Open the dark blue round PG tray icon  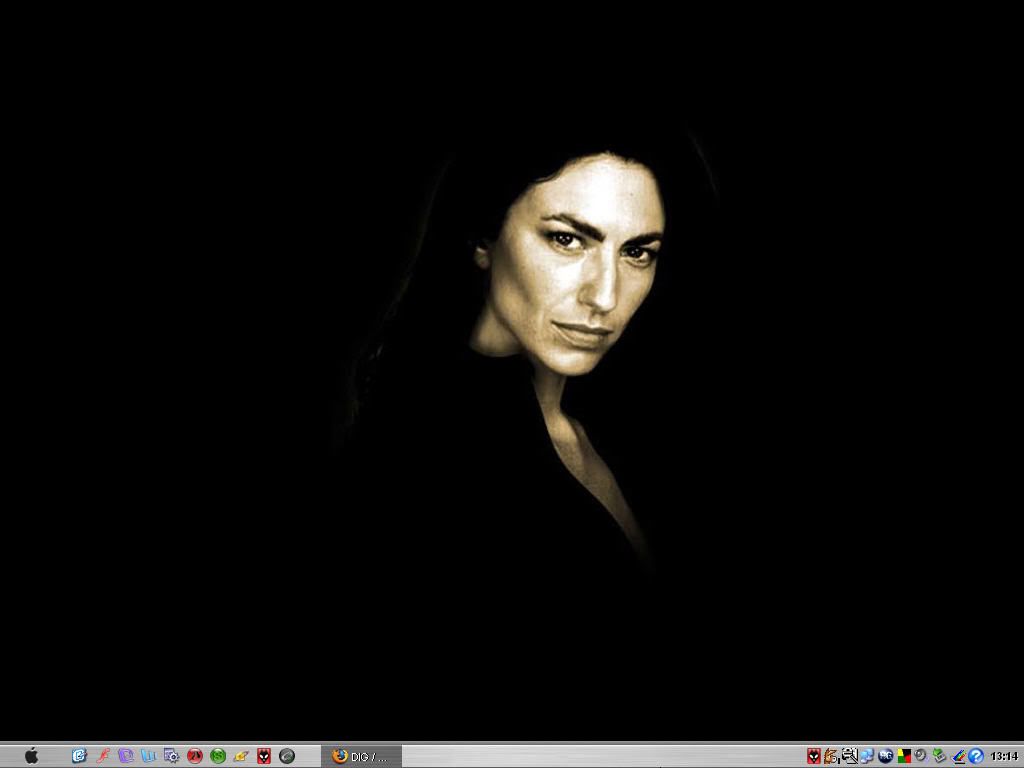(x=886, y=756)
